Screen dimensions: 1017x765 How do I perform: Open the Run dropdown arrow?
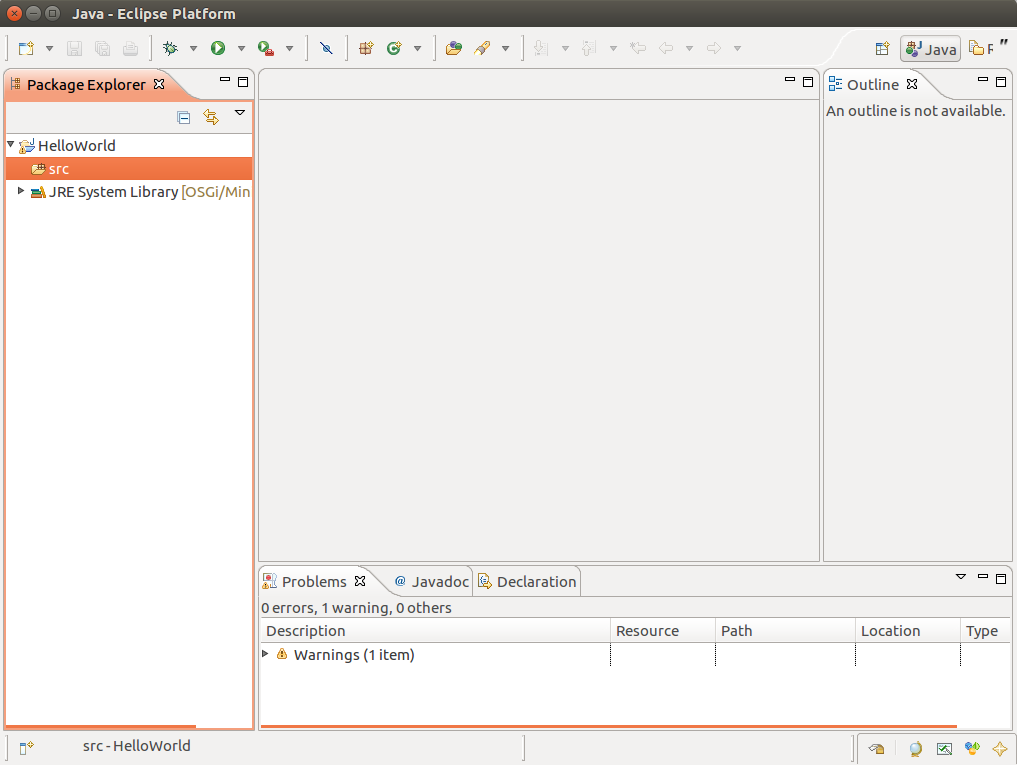point(241,49)
